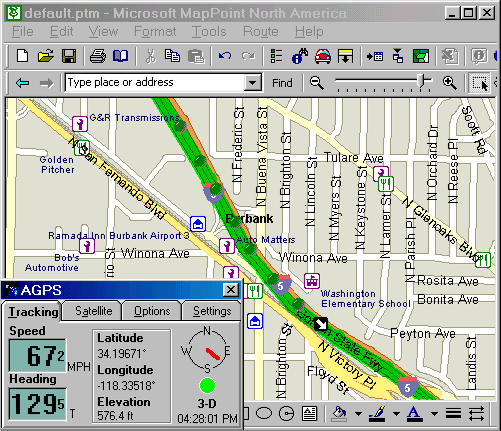Image resolution: width=501 pixels, height=431 pixels.
Task: Open the File menu
Action: (x=23, y=32)
